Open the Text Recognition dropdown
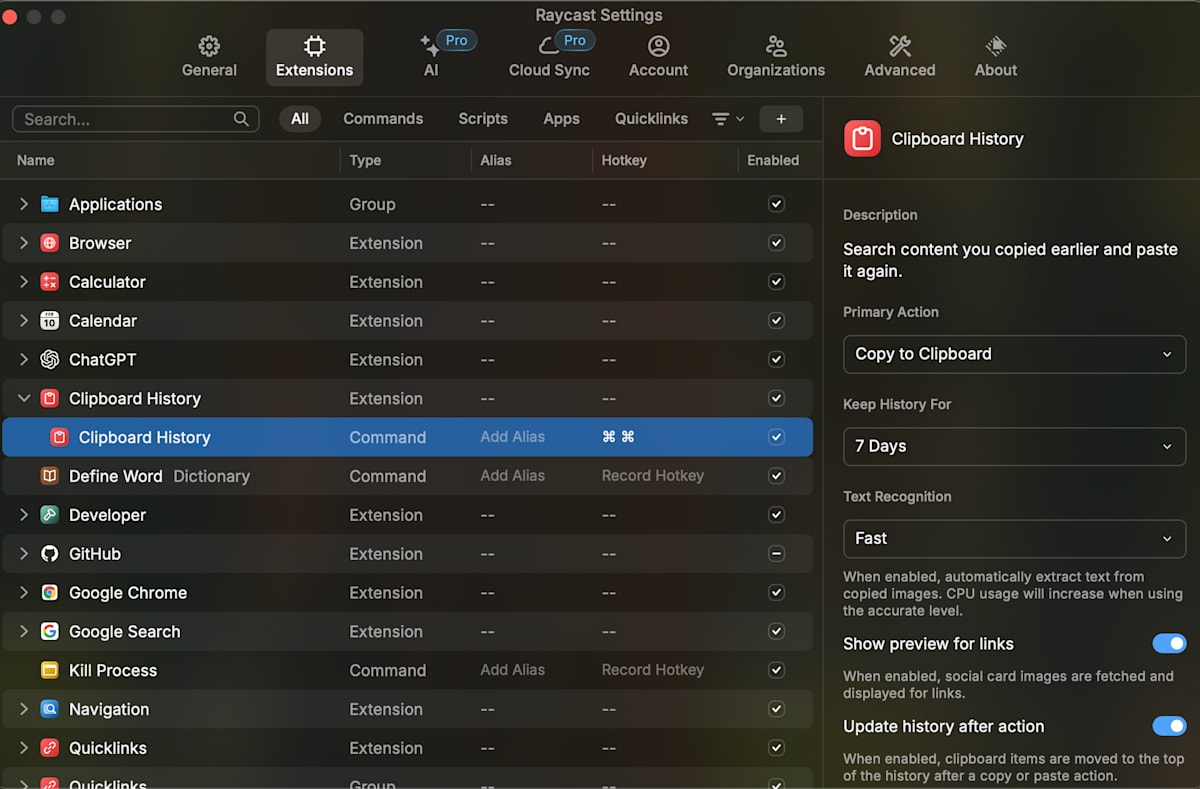 pyautogui.click(x=1014, y=538)
